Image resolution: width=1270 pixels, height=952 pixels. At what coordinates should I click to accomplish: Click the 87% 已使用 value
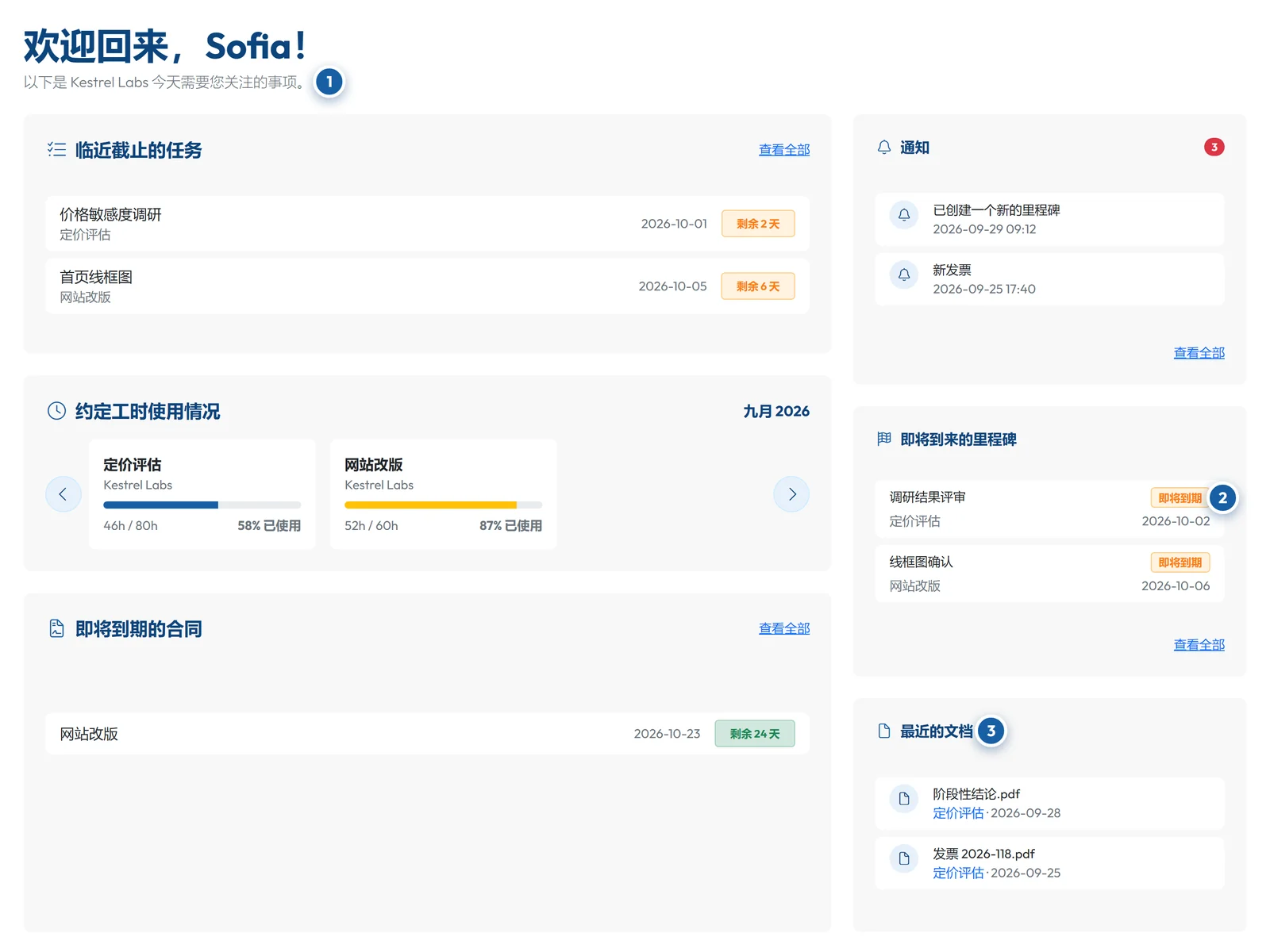click(x=510, y=526)
